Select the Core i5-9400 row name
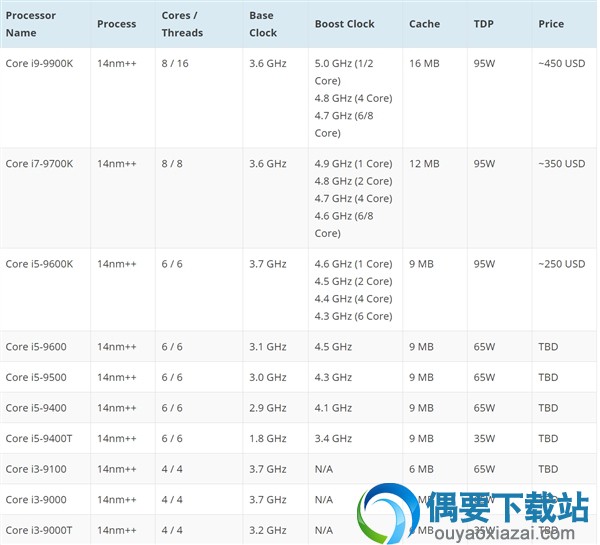 point(36,408)
